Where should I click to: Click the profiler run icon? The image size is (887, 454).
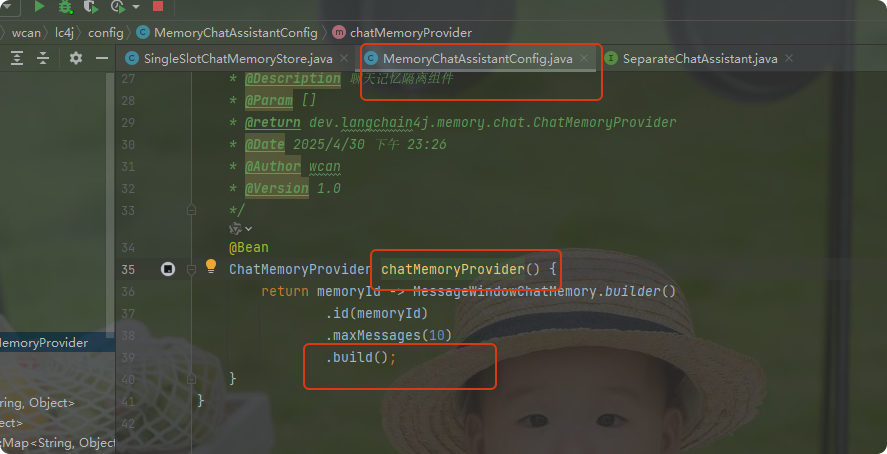tap(118, 6)
